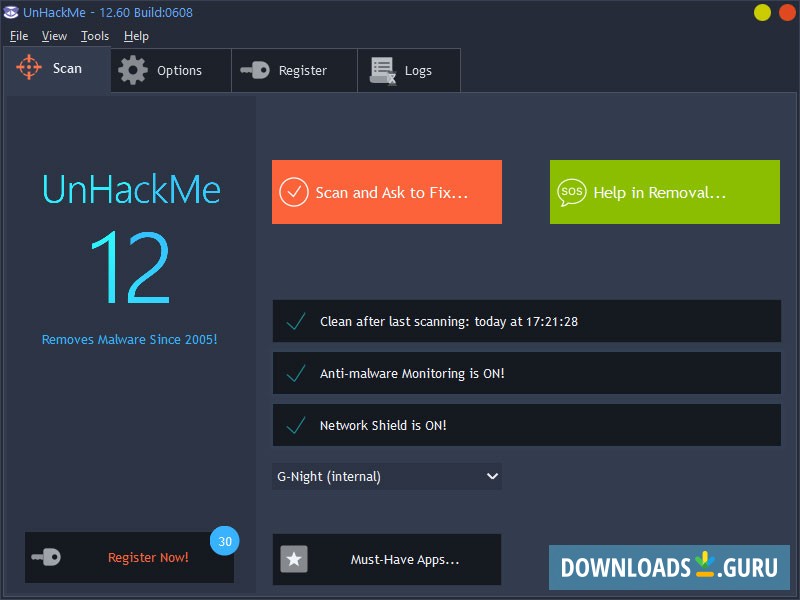Click the Scan crosshair icon
Viewport: 800px width, 600px height.
[29, 67]
